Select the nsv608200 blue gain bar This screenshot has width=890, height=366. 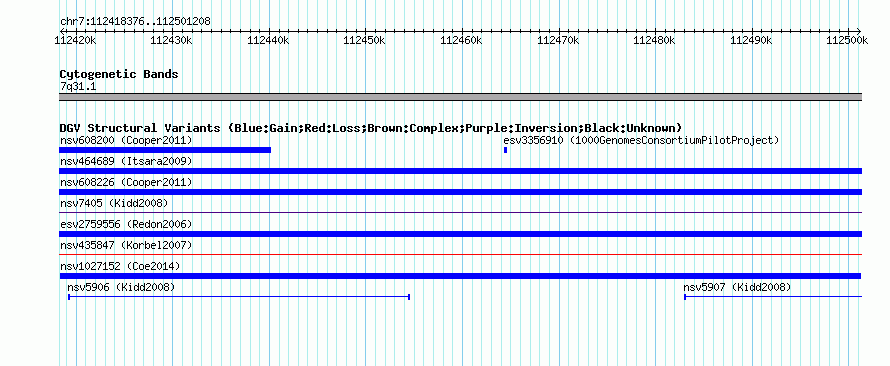[165, 150]
